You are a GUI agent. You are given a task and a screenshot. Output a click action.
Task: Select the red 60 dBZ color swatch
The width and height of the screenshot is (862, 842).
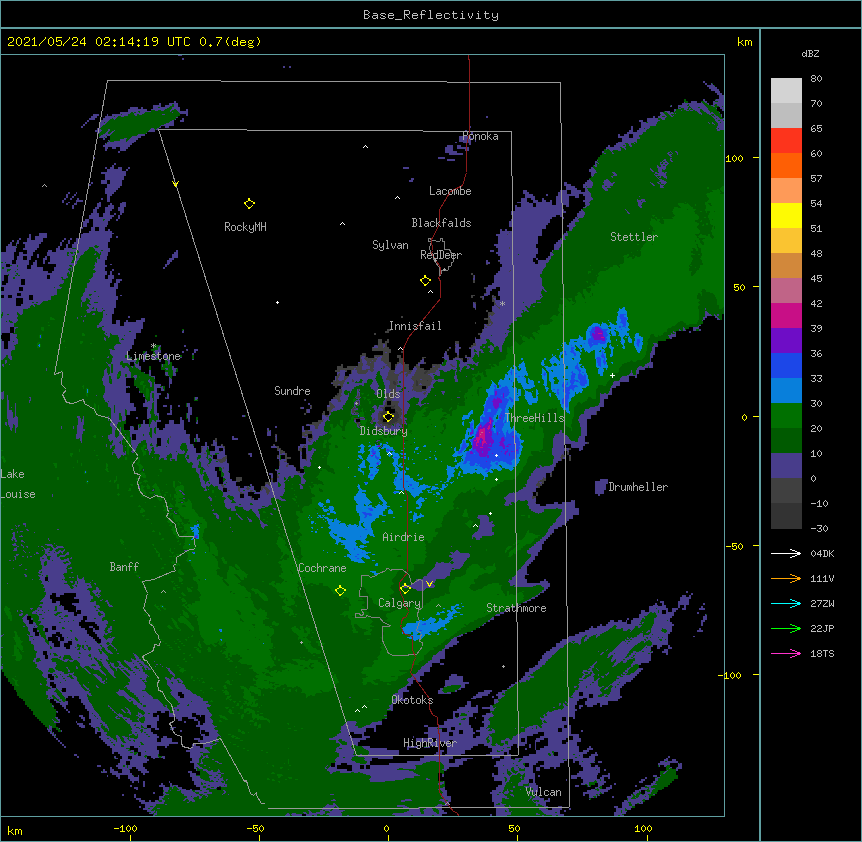(x=786, y=140)
